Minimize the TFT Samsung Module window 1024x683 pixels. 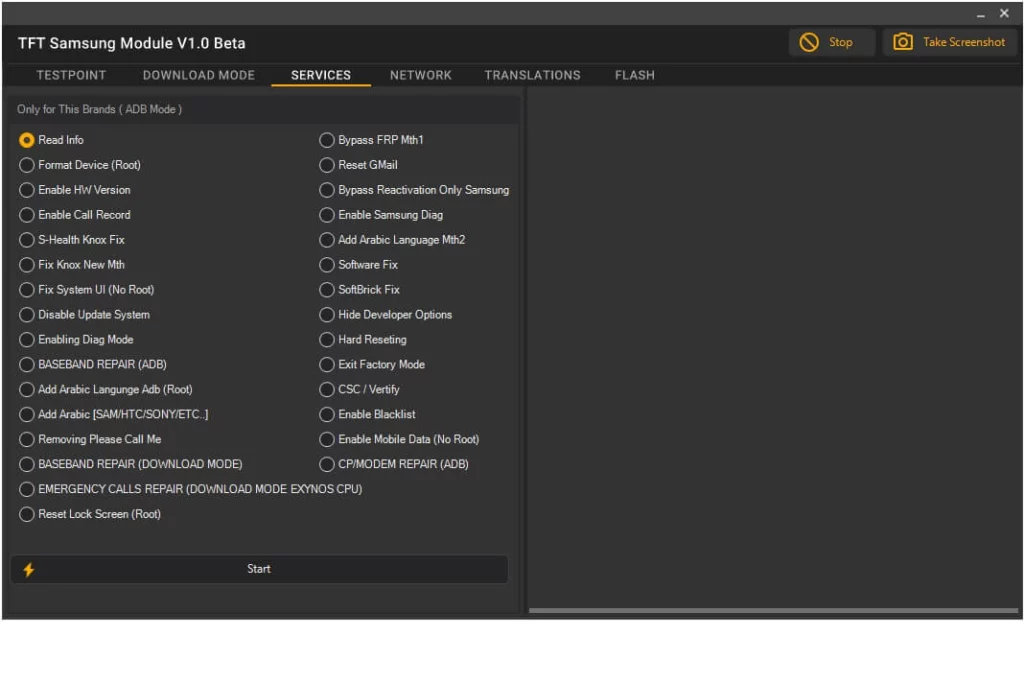(x=980, y=14)
